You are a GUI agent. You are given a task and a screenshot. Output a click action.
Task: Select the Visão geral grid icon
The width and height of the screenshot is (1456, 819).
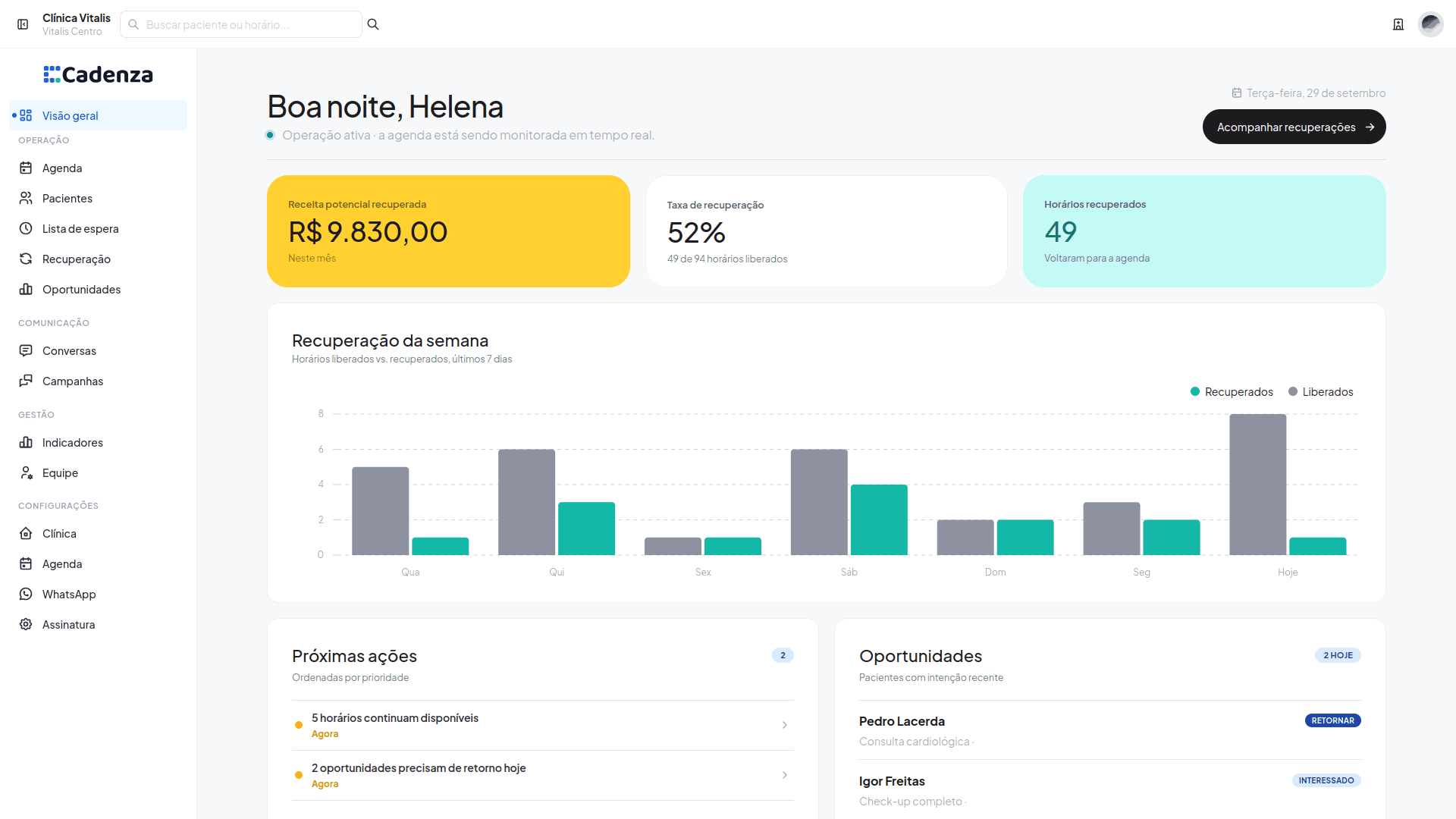point(26,115)
